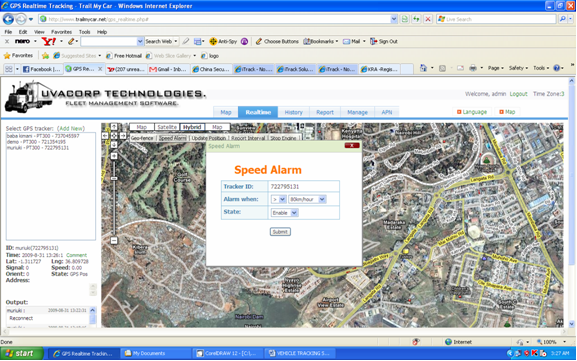Image resolution: width=577 pixels, height=361 pixels.
Task: Click the IE Back navigation arrow
Action: (x=8, y=19)
